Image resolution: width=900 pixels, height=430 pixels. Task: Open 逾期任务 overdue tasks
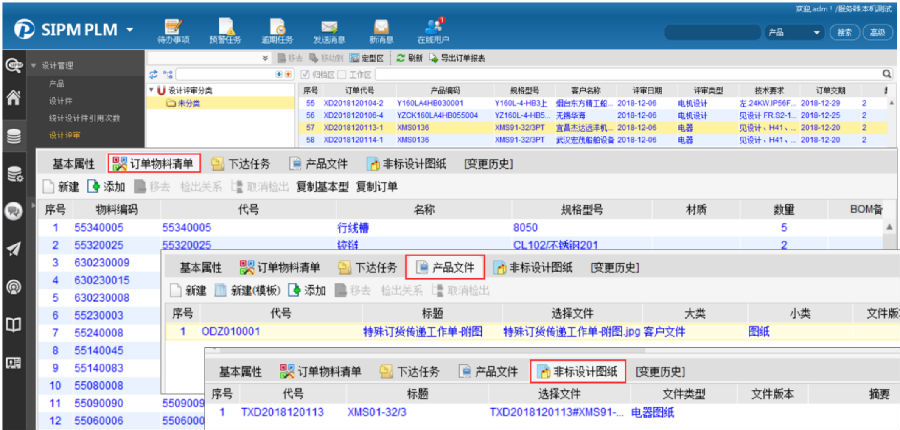(x=278, y=31)
